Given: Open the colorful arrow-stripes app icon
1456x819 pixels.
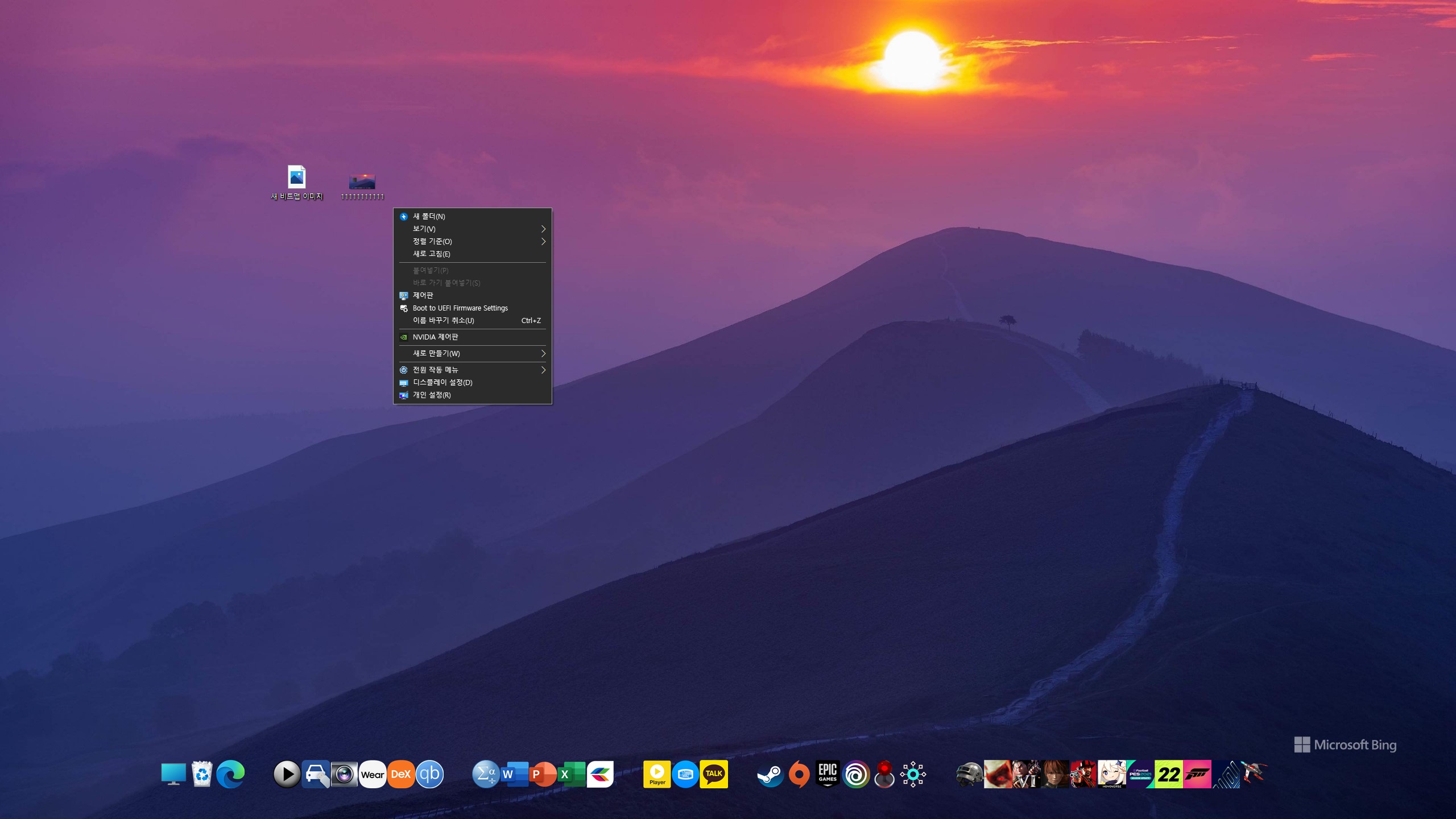Looking at the screenshot, I should tap(600, 774).
